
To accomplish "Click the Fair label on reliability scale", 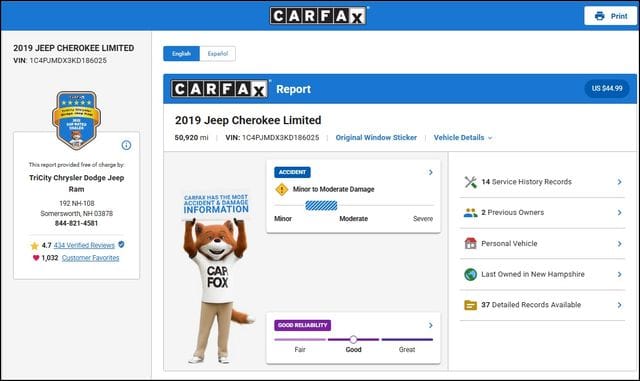I will (300, 350).
